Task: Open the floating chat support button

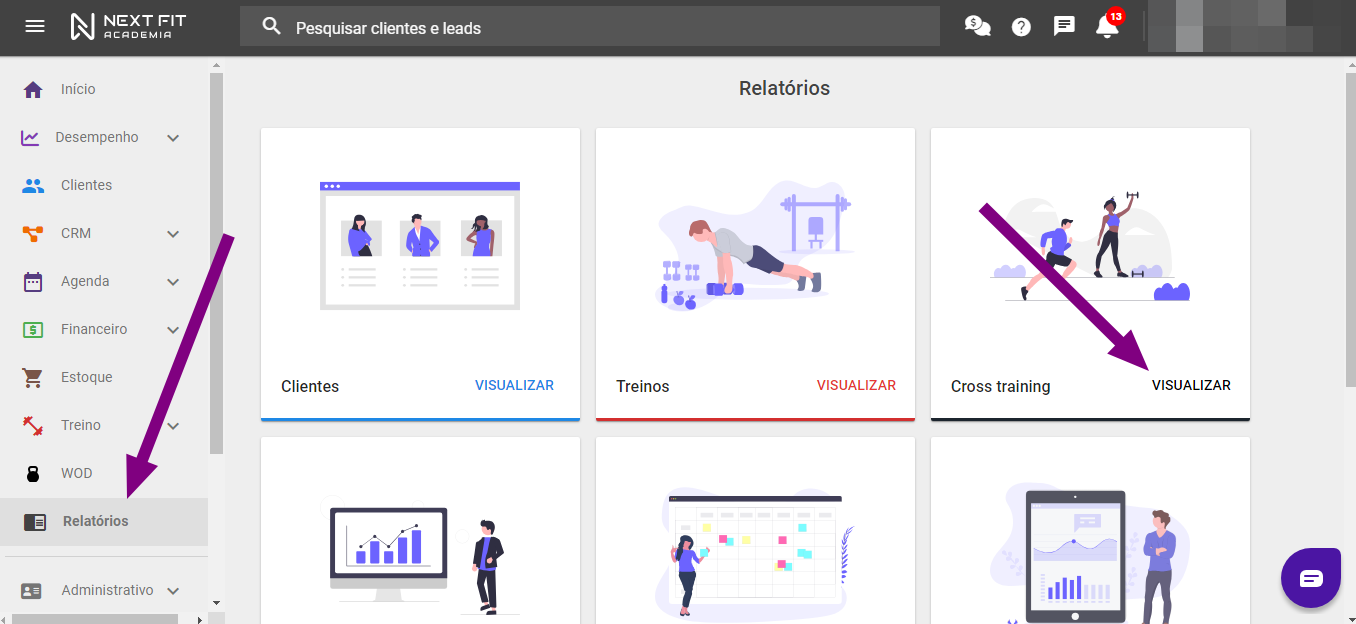Action: pyautogui.click(x=1311, y=578)
